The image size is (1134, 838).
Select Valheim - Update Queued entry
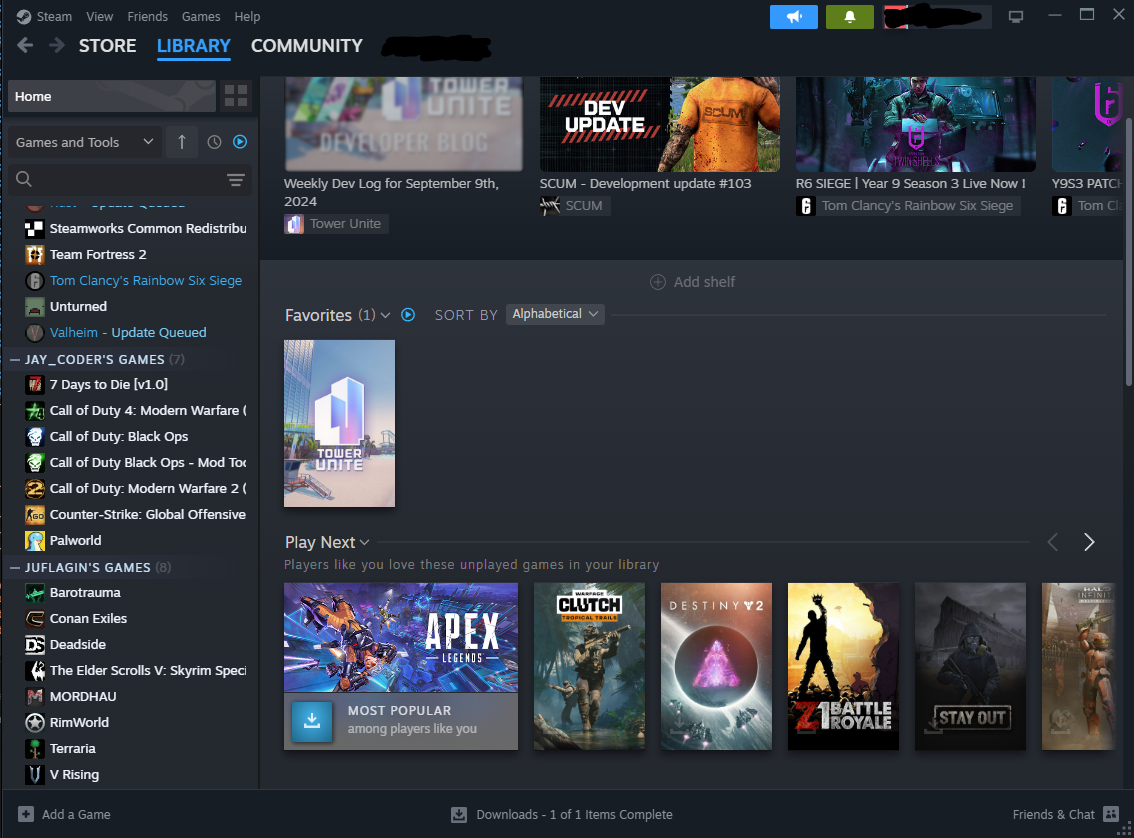130,333
